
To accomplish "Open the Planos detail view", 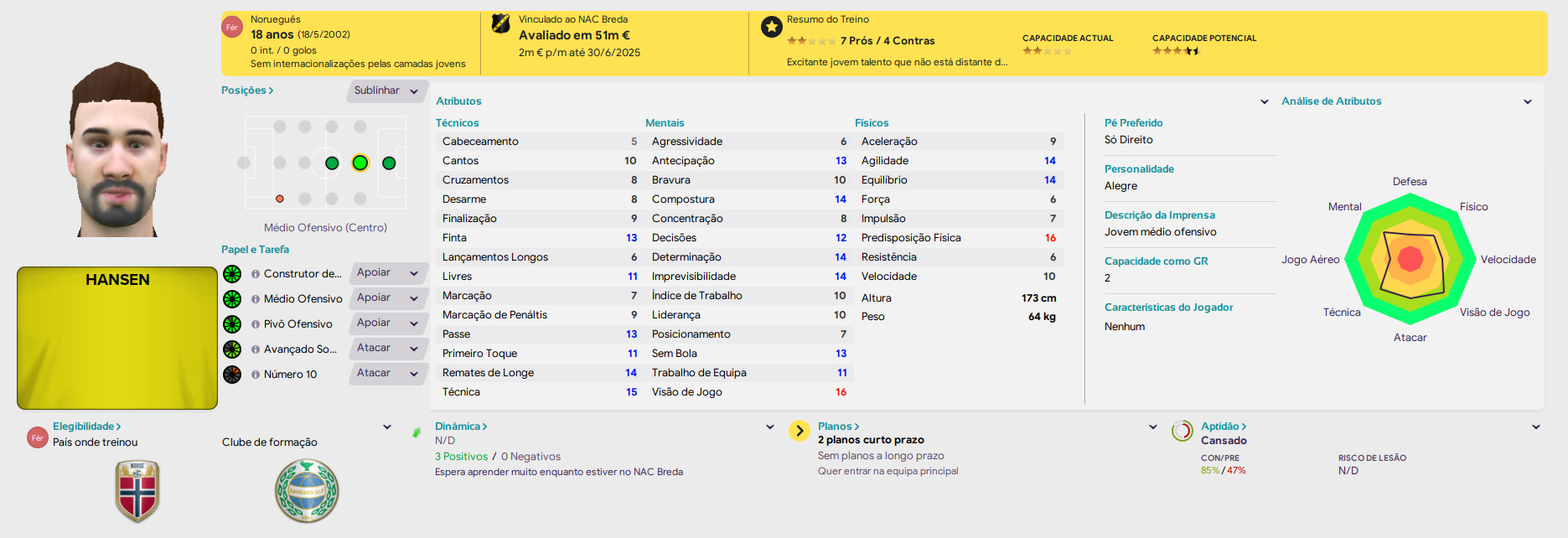I will point(837,426).
